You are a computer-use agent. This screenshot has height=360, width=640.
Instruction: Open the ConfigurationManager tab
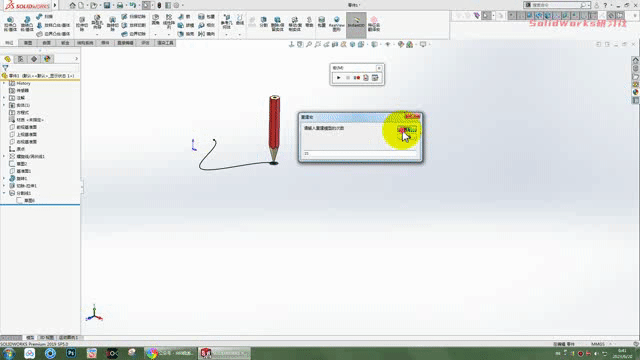[x=34, y=59]
